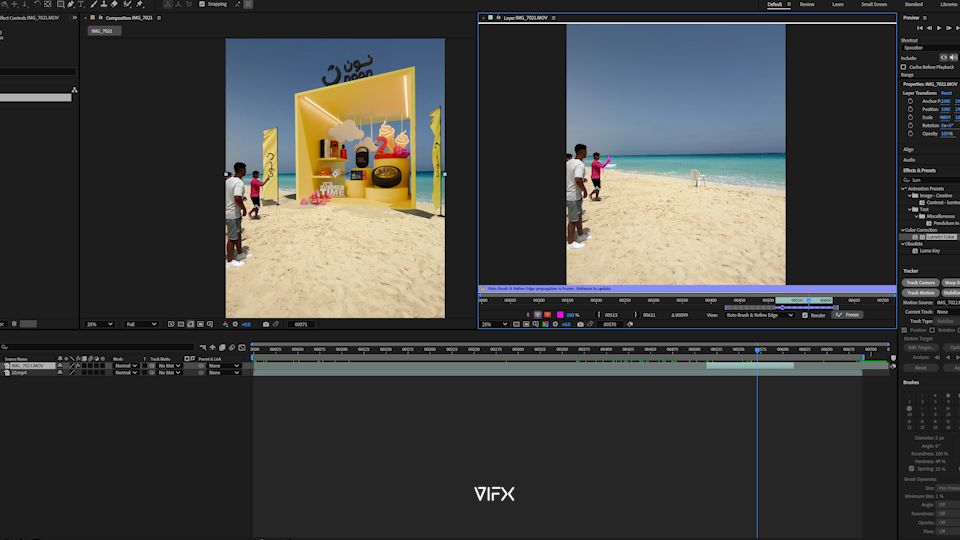Select the Type tool

pos(81,4)
